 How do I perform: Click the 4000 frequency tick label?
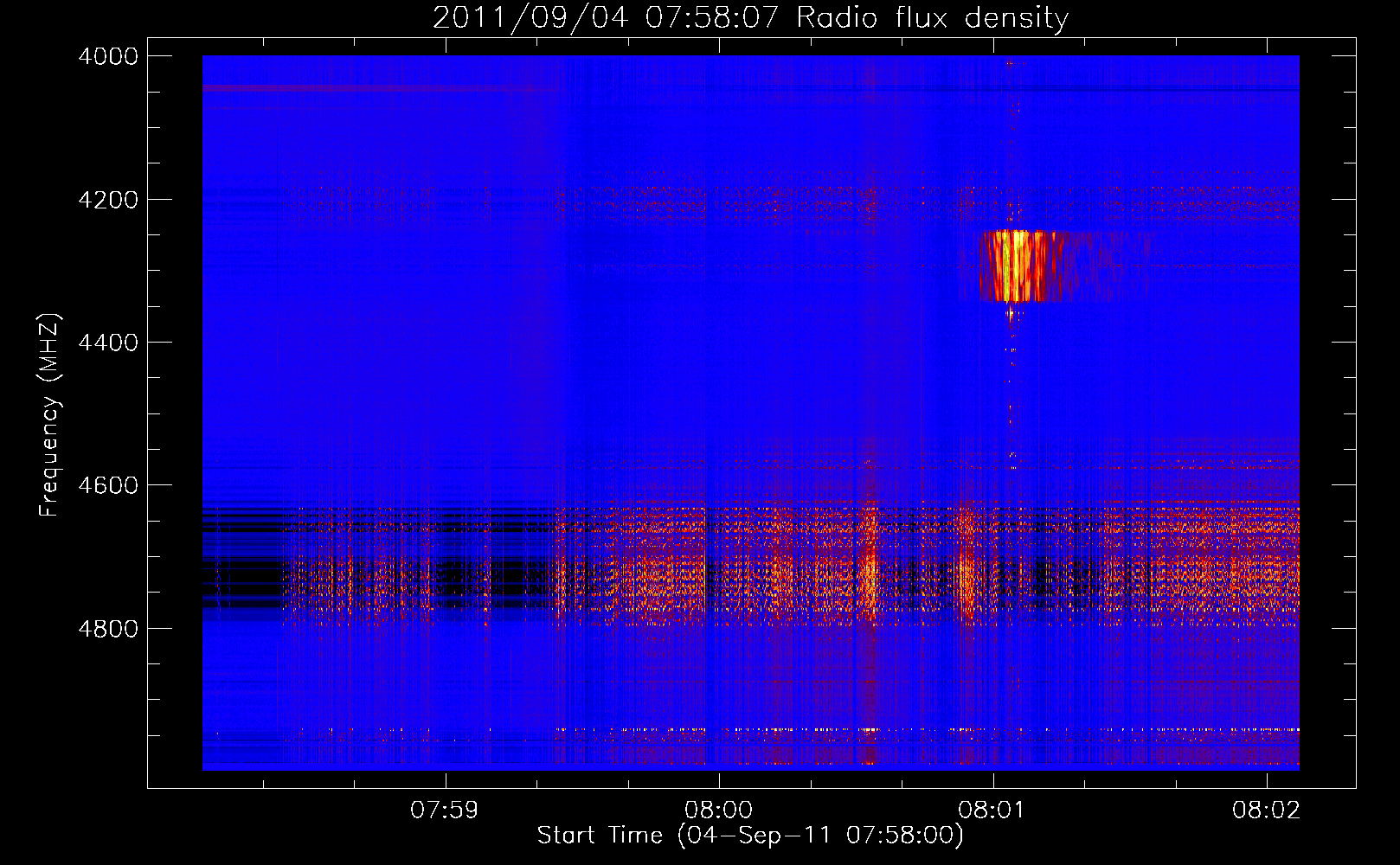coord(108,56)
